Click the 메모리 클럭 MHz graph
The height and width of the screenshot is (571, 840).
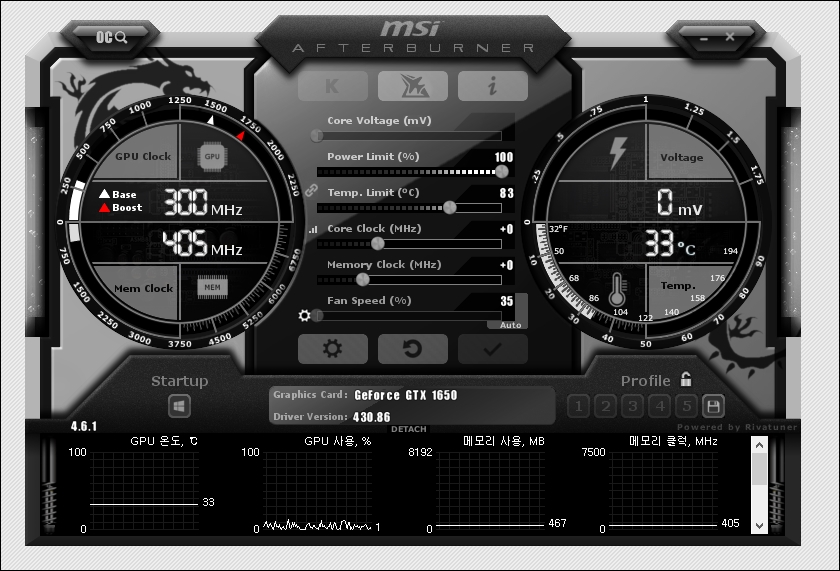point(663,492)
